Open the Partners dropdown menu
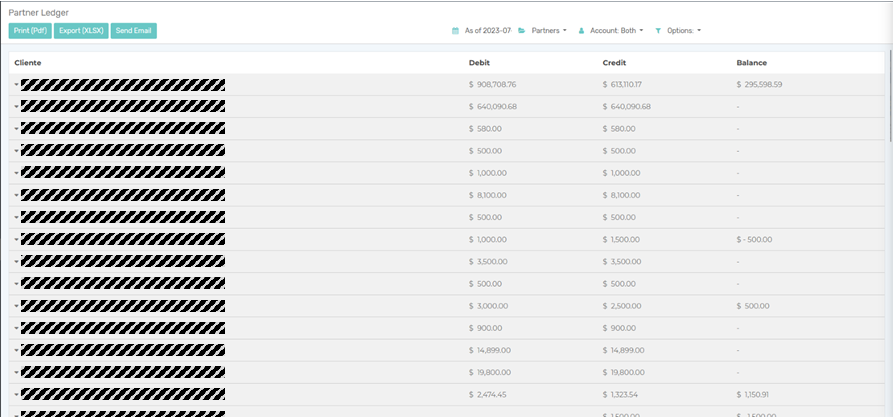The image size is (894, 417). point(549,31)
